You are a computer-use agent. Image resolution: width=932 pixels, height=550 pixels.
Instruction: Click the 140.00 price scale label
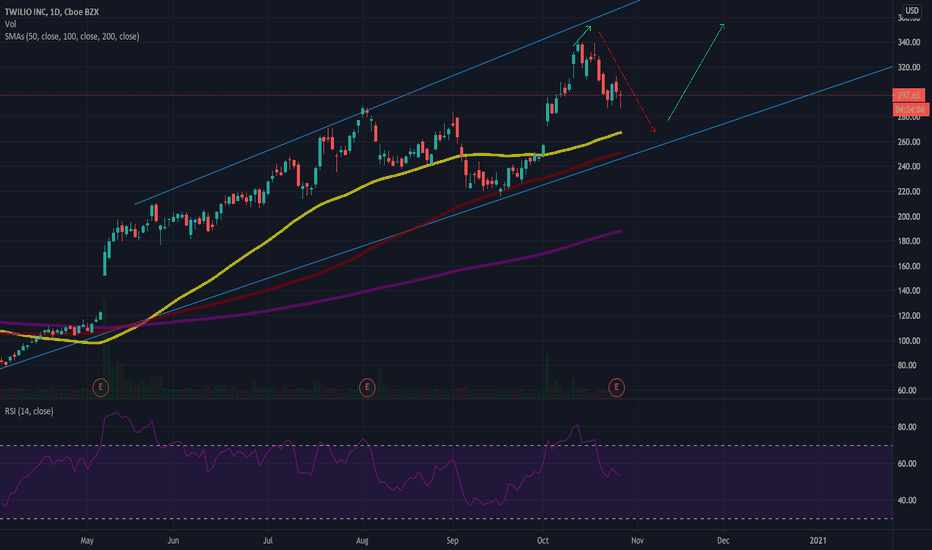click(x=909, y=291)
